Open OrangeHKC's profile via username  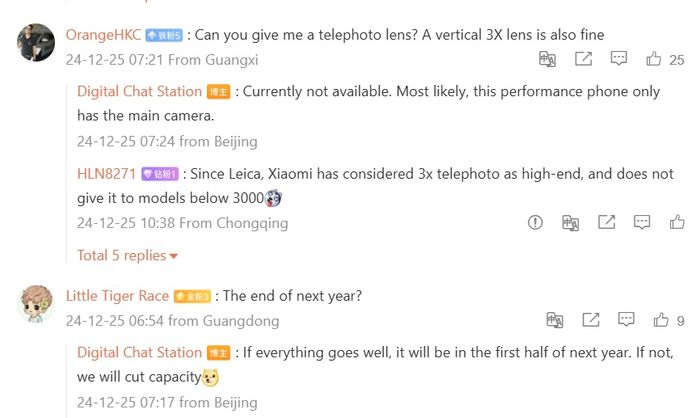coord(103,34)
